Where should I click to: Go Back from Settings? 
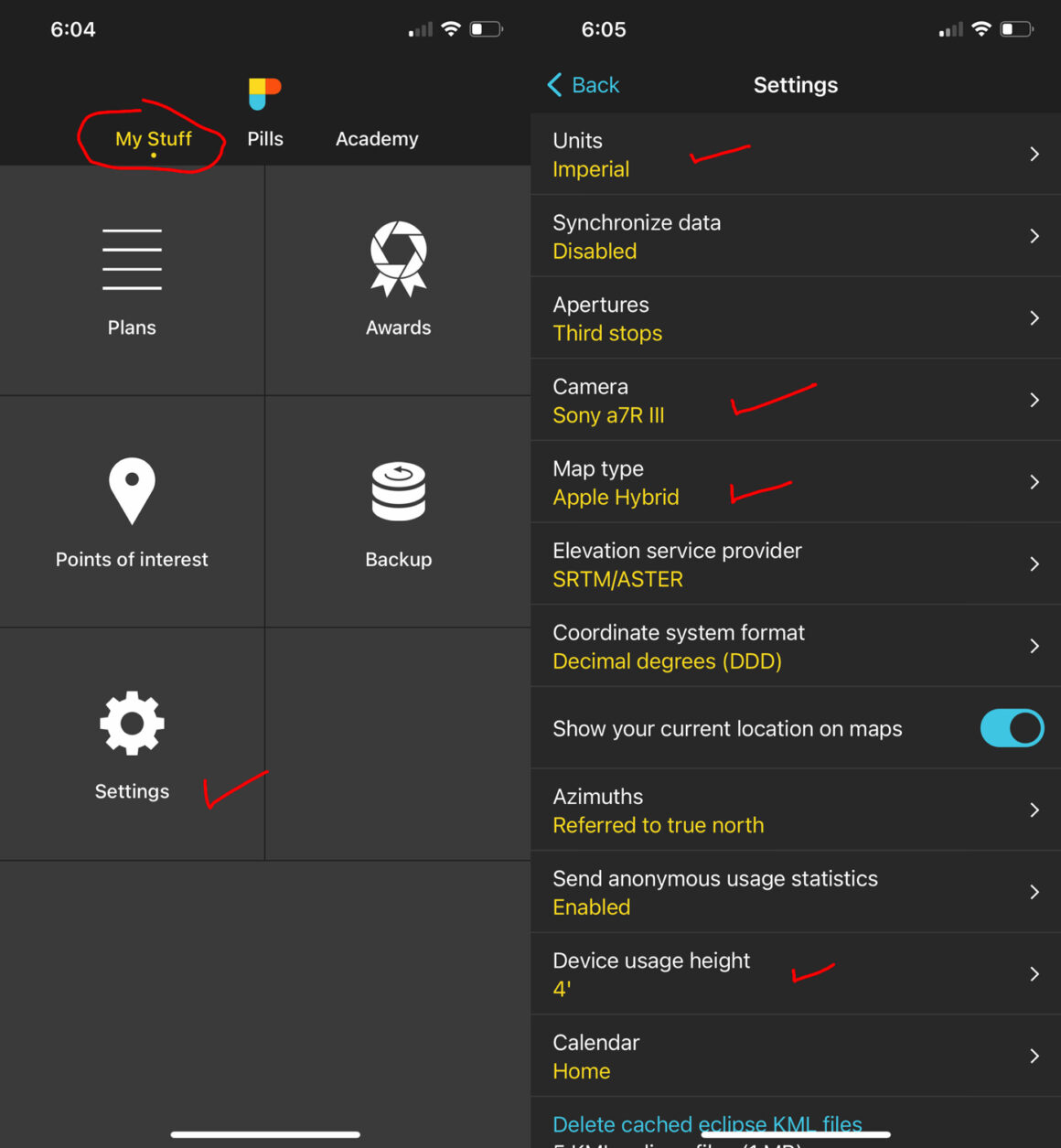(x=584, y=85)
